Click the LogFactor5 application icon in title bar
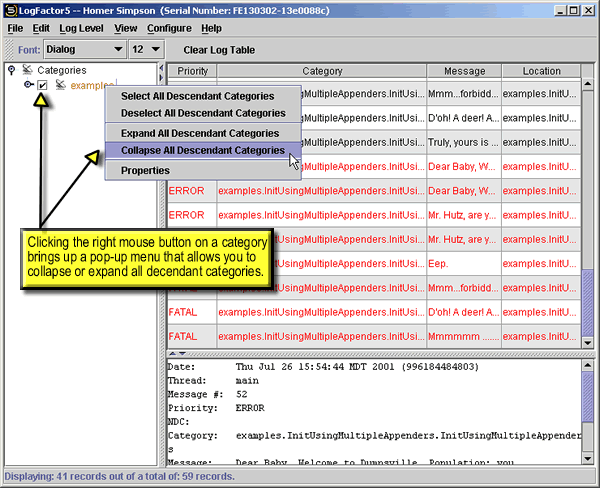This screenshot has height=488, width=600. 10,10
